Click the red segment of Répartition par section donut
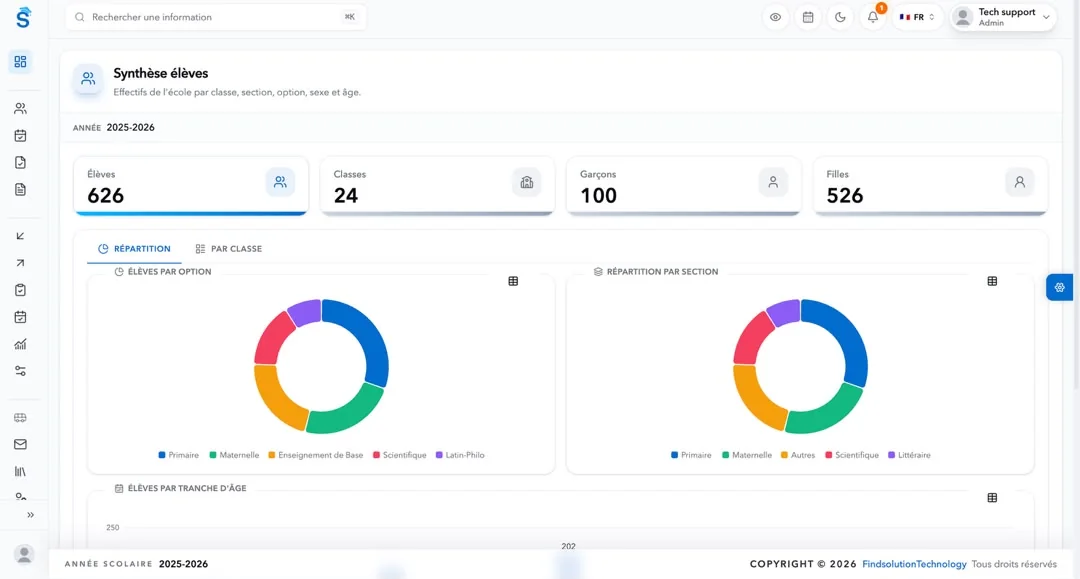This screenshot has height=579, width=1080. point(749,337)
